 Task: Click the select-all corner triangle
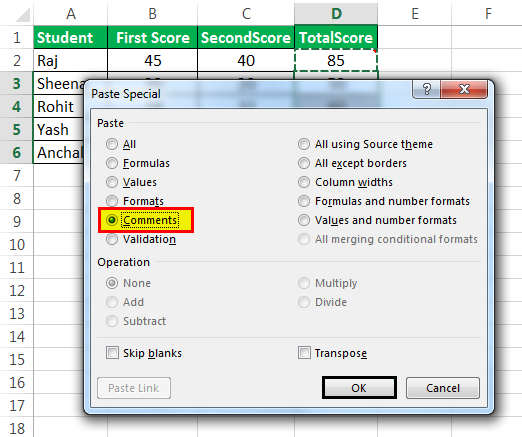click(x=23, y=15)
